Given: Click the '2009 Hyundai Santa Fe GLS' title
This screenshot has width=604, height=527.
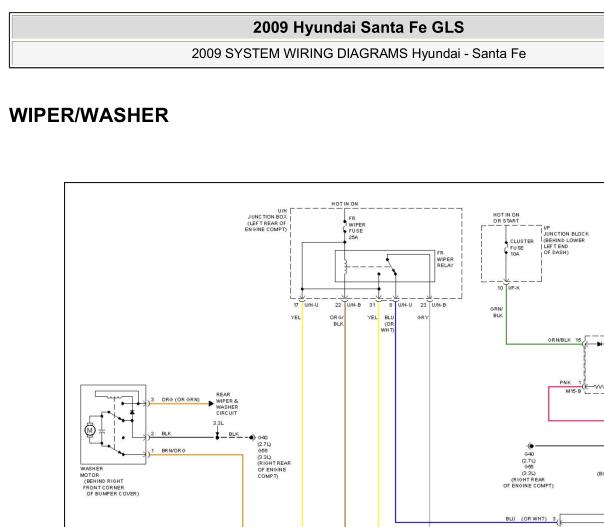Looking at the screenshot, I should [x=358, y=27].
